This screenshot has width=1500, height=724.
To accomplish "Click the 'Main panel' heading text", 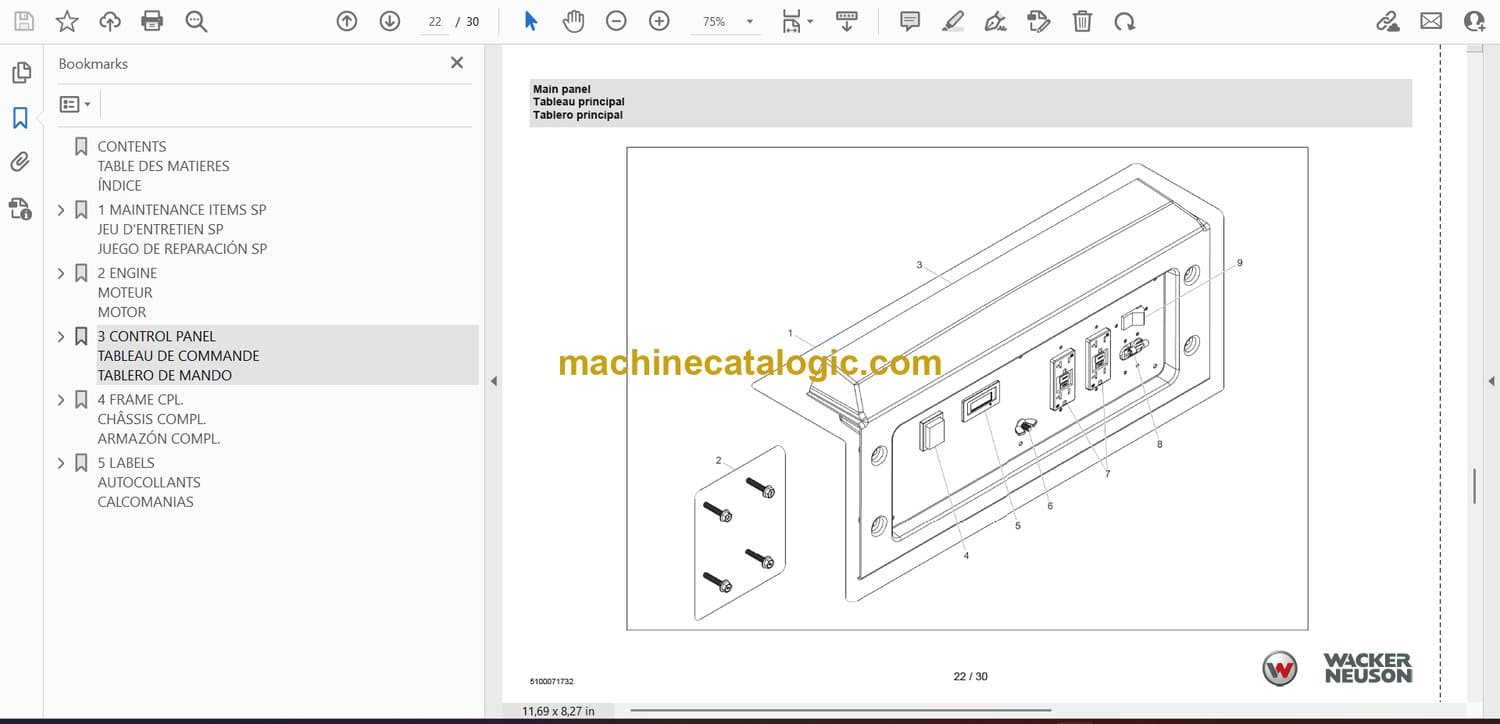I will [x=562, y=89].
